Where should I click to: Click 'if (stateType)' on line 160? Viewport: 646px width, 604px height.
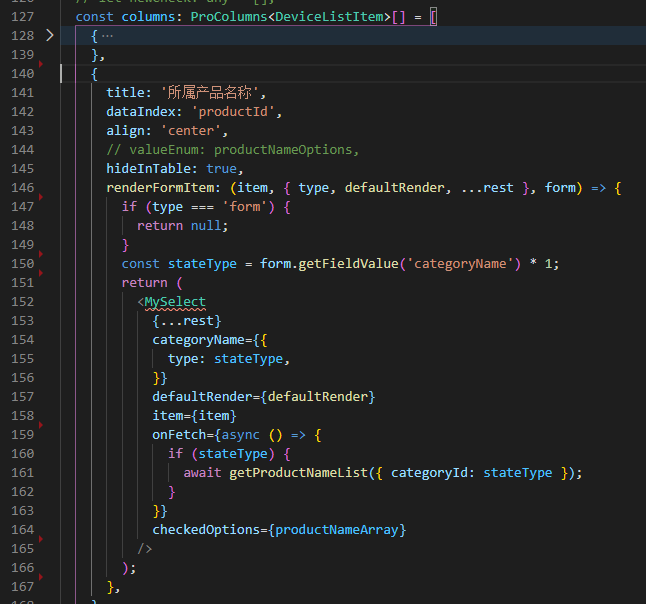pos(221,454)
